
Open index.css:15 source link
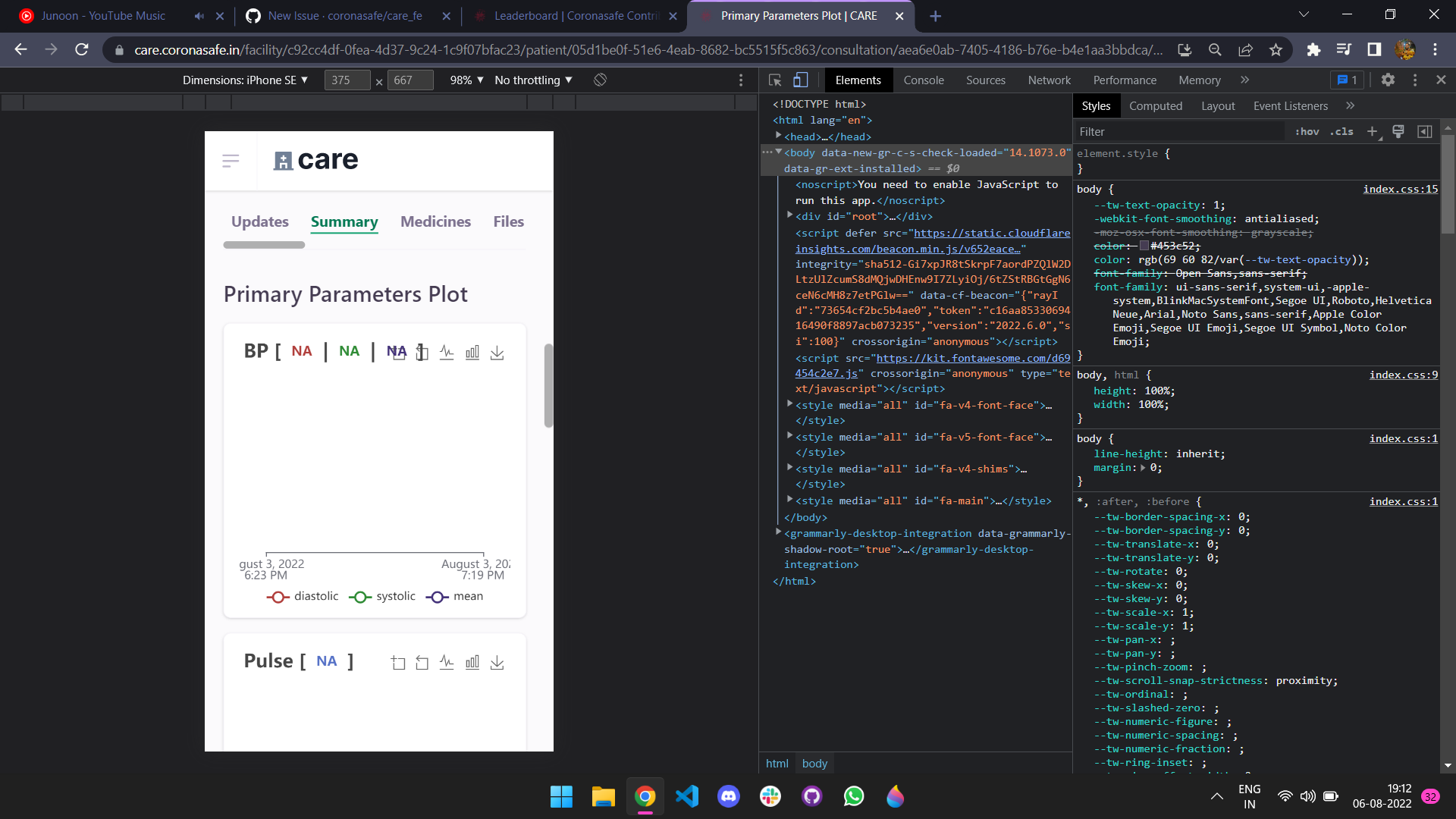tap(1400, 189)
